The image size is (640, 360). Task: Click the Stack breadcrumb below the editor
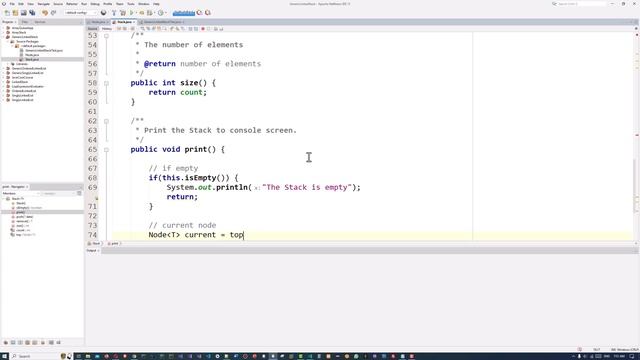coord(95,244)
